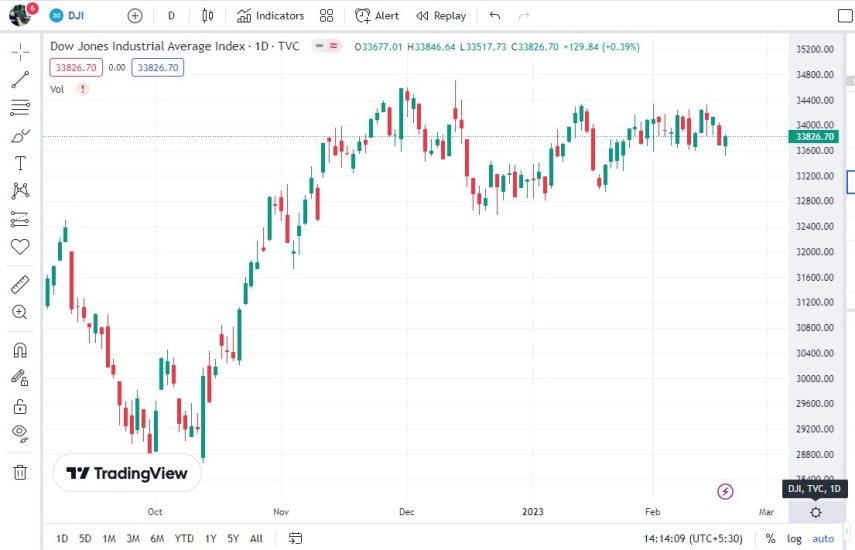Screen dimensions: 855x550
Task: Toggle hide all drawings eye icon
Action: click(20, 433)
